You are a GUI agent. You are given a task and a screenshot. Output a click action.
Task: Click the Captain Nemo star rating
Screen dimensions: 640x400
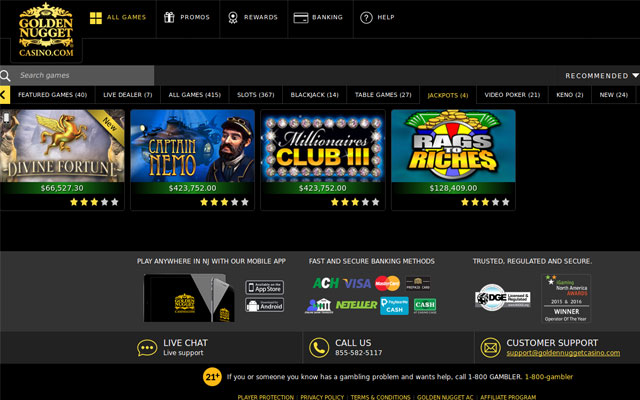(x=224, y=202)
